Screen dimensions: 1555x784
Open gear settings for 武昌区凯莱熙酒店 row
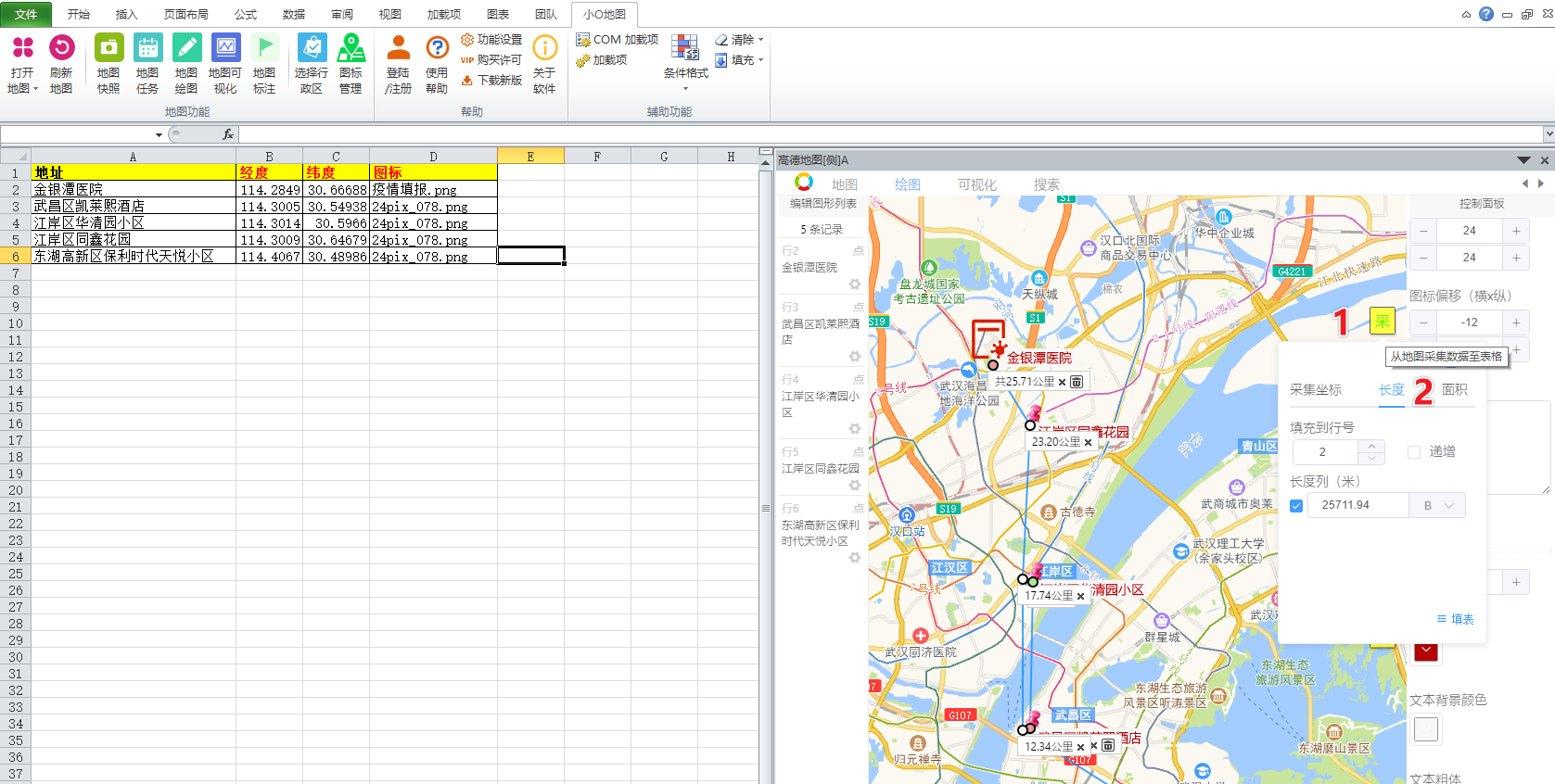click(x=855, y=357)
